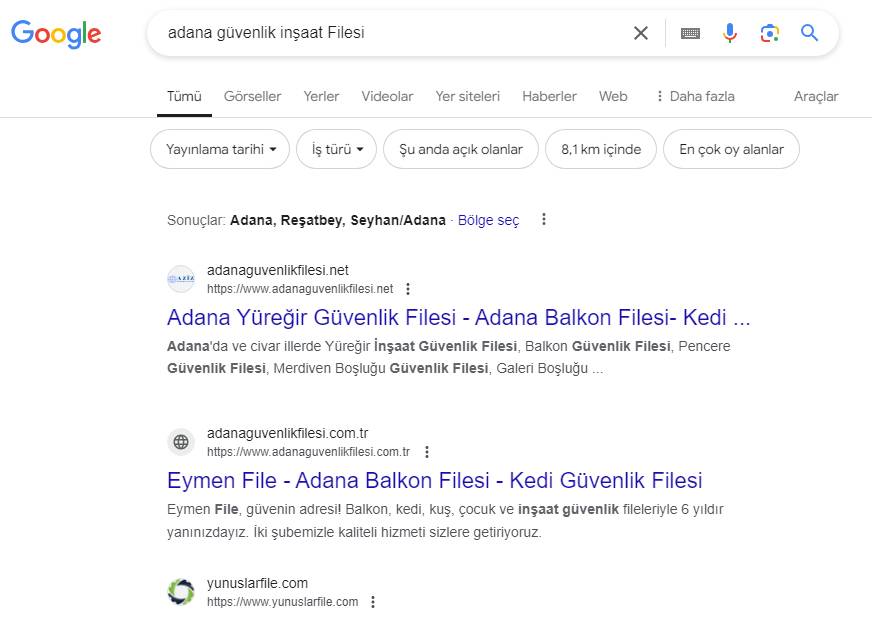Click the Google logo
872x618 pixels.
tap(56, 34)
